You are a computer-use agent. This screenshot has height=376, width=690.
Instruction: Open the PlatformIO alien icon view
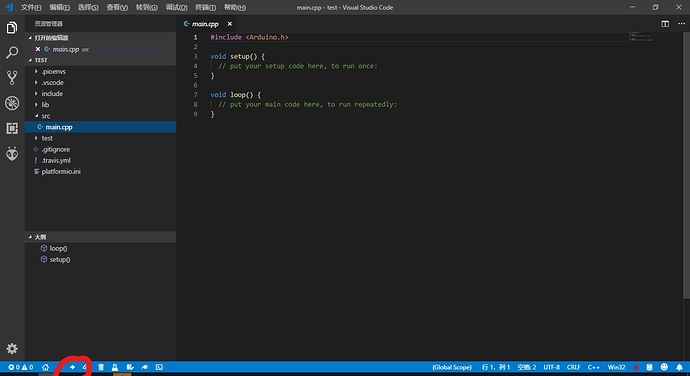pos(12,154)
